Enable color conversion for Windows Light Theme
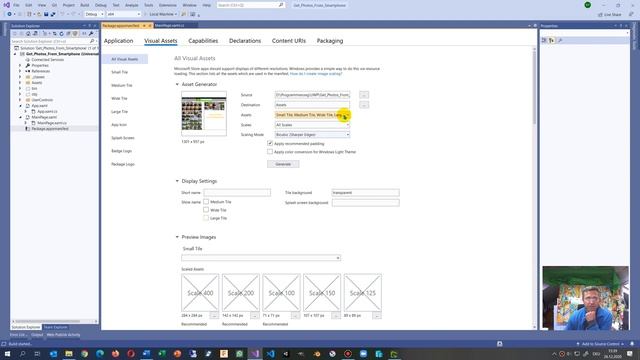The height and width of the screenshot is (360, 640). coord(270,152)
